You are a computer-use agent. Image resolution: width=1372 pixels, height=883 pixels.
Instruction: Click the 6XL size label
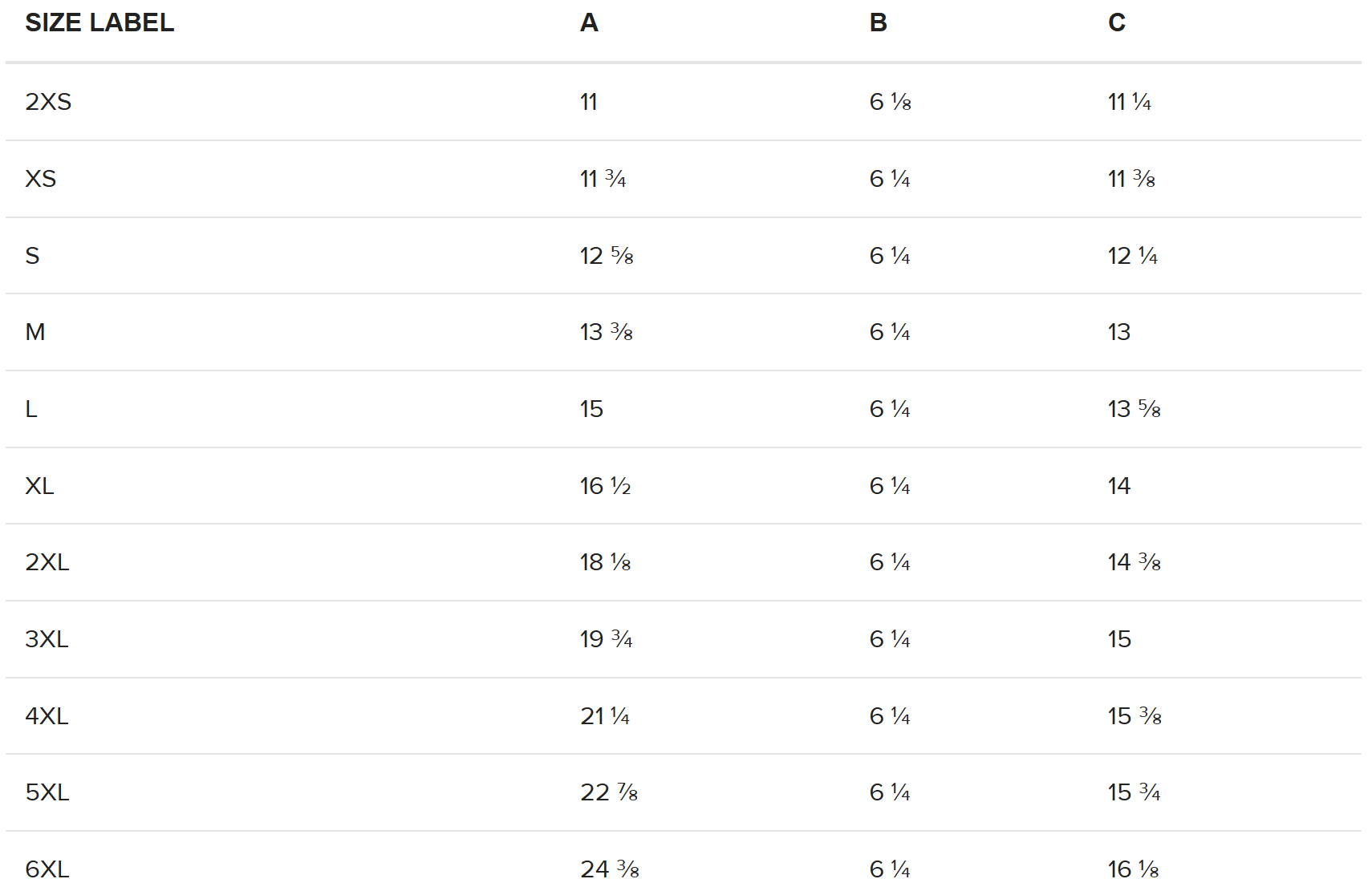47,869
